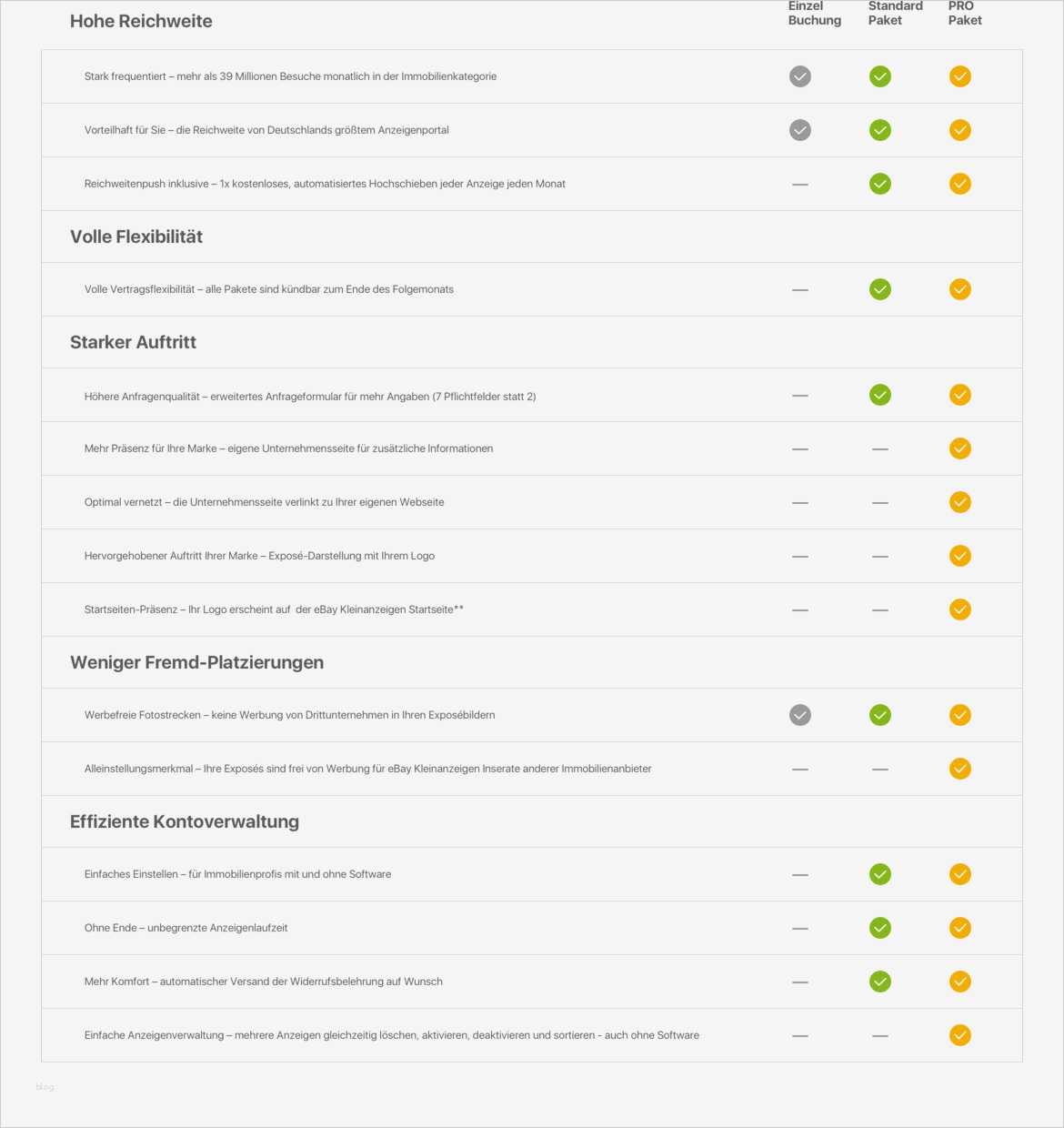Click the "Hervorgehobener Auftritt Ihrer Marke" row text

259,556
